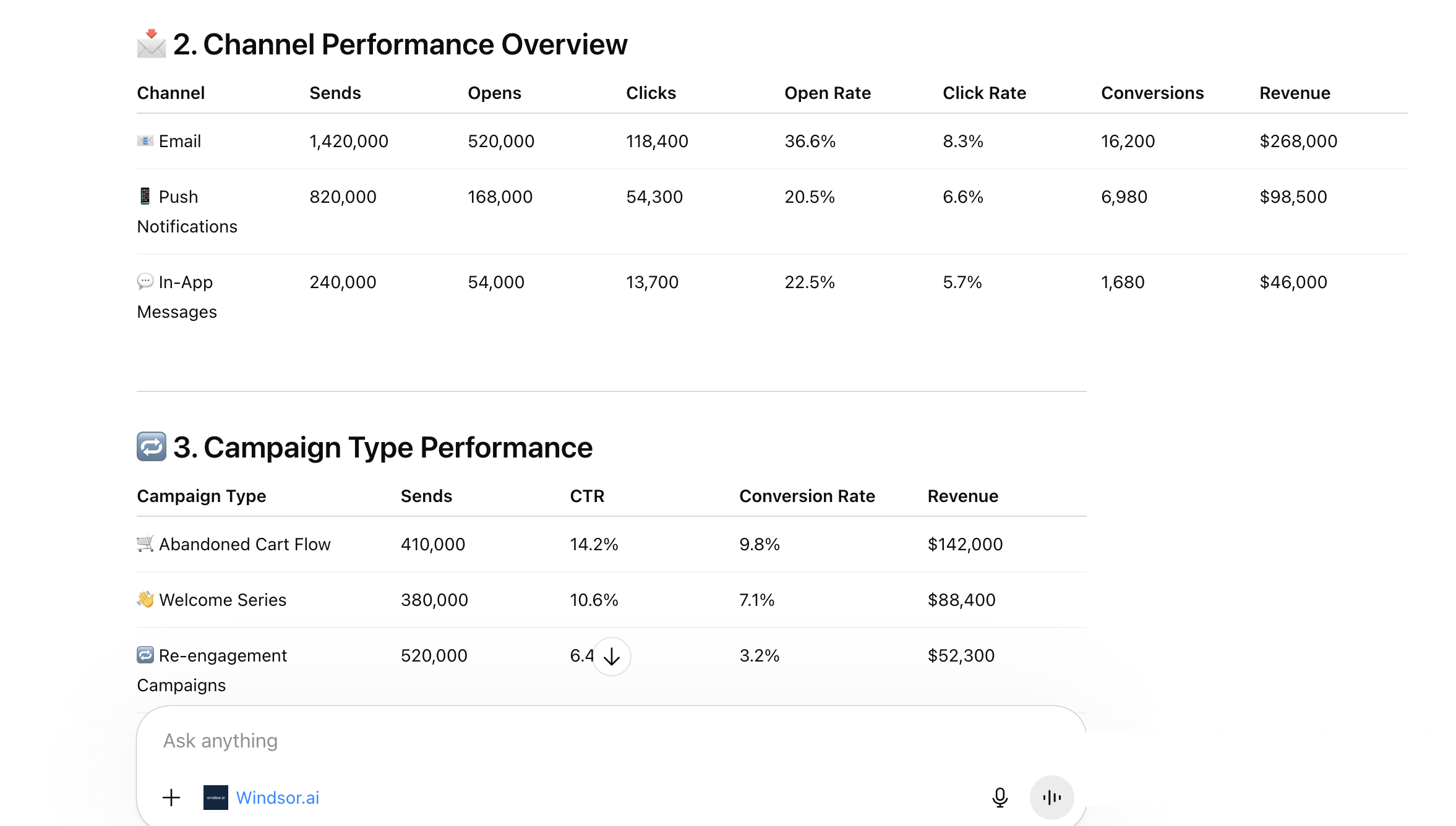Click the Channel Performance Overview heading
This screenshot has width=1456, height=826.
coord(400,45)
